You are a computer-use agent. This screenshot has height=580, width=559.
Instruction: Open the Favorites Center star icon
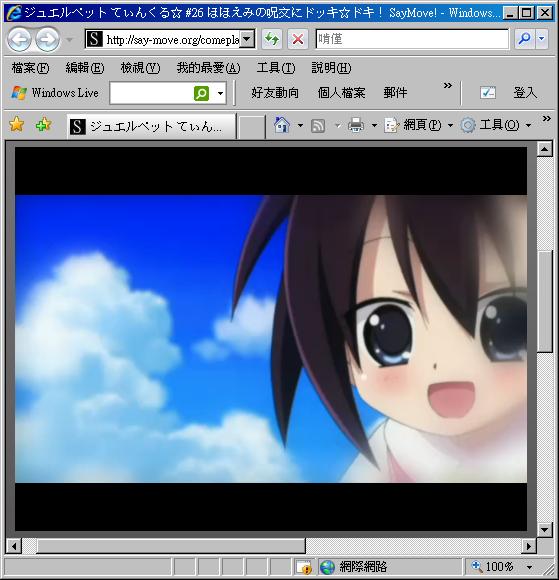(x=17, y=124)
